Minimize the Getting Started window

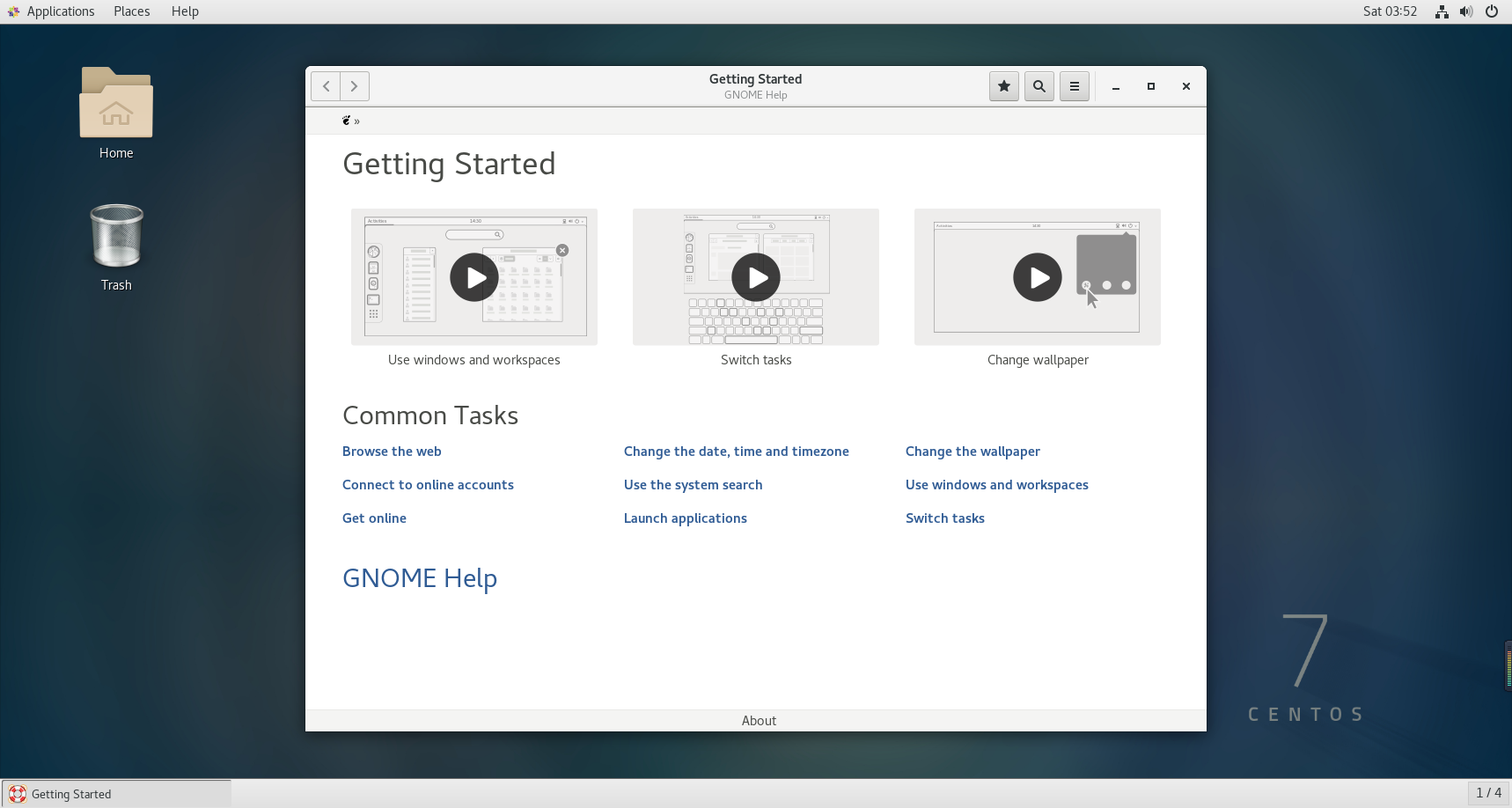(x=1116, y=86)
